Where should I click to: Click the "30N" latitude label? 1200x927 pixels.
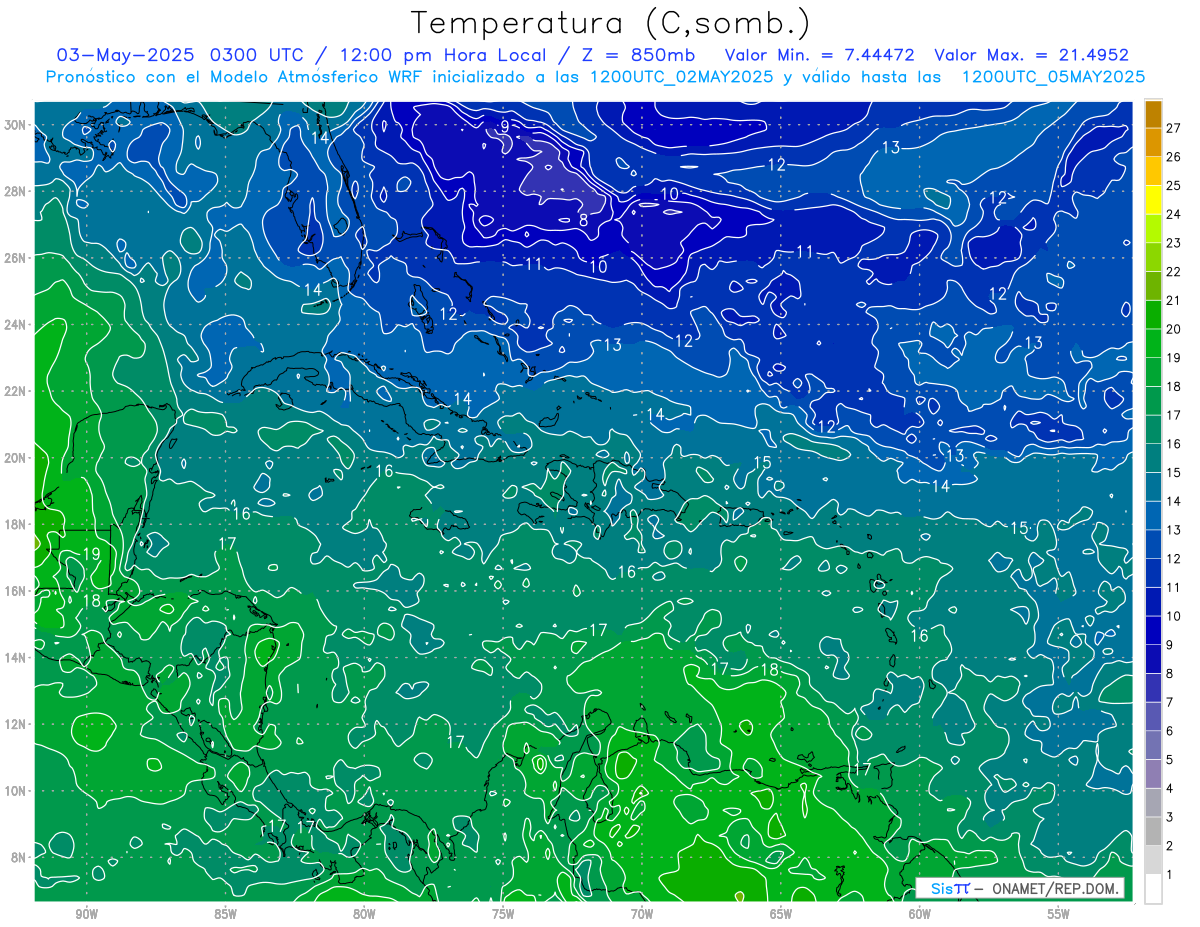16,125
